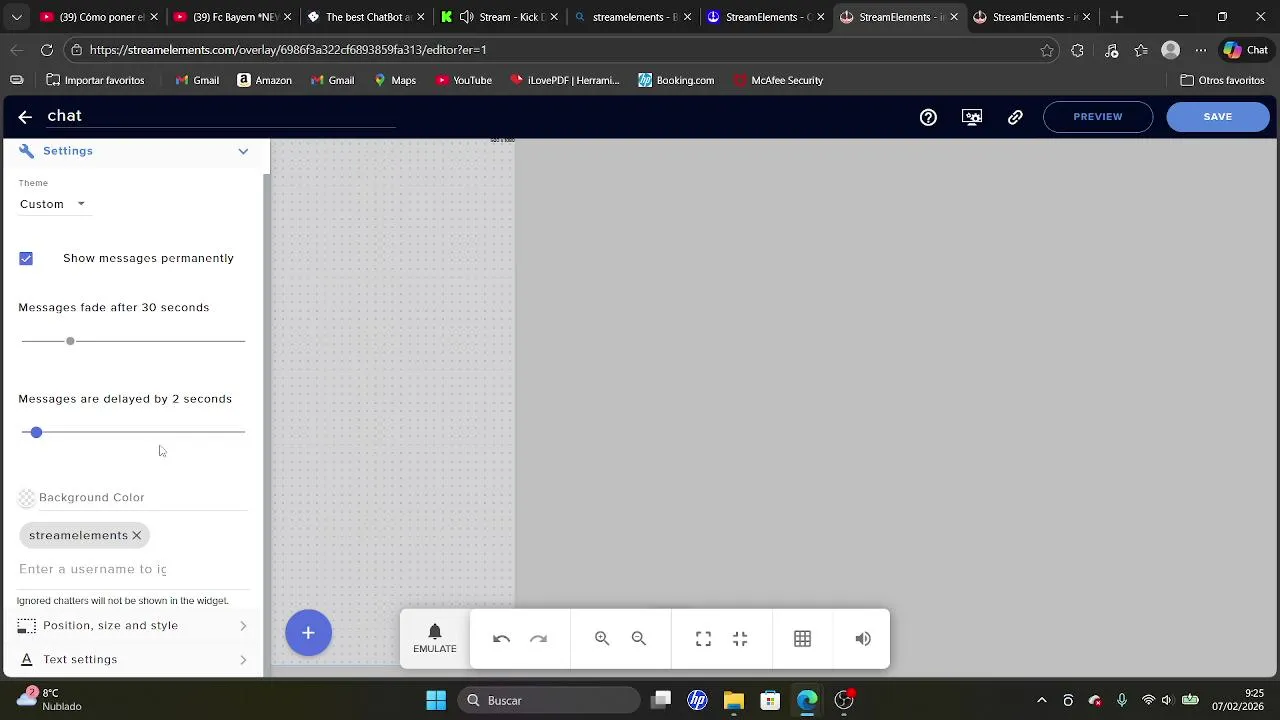The image size is (1280, 720).
Task: Toggle overlay sound speaker icon
Action: coord(863,639)
